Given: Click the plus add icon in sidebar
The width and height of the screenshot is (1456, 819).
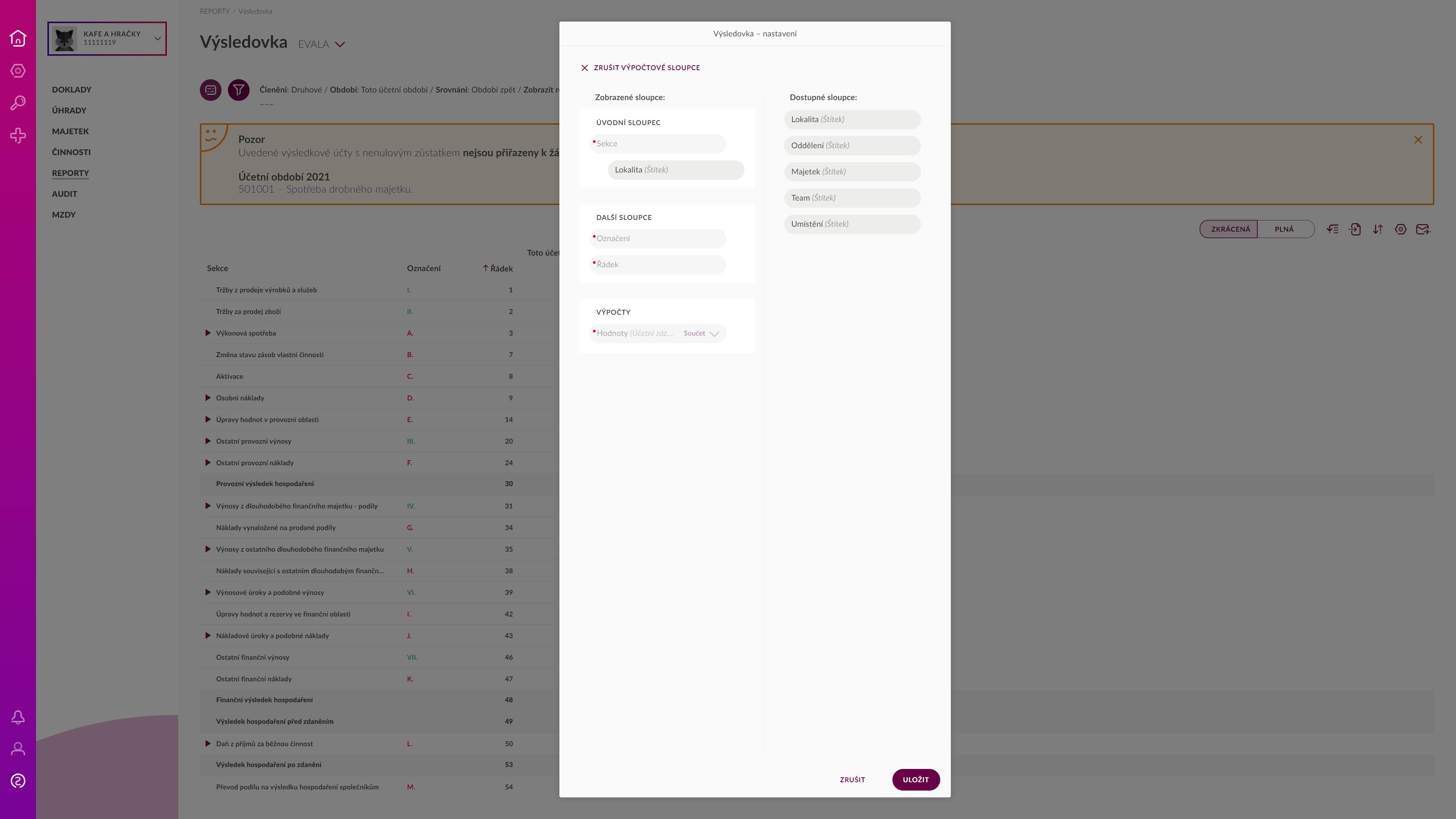Looking at the screenshot, I should [17, 136].
